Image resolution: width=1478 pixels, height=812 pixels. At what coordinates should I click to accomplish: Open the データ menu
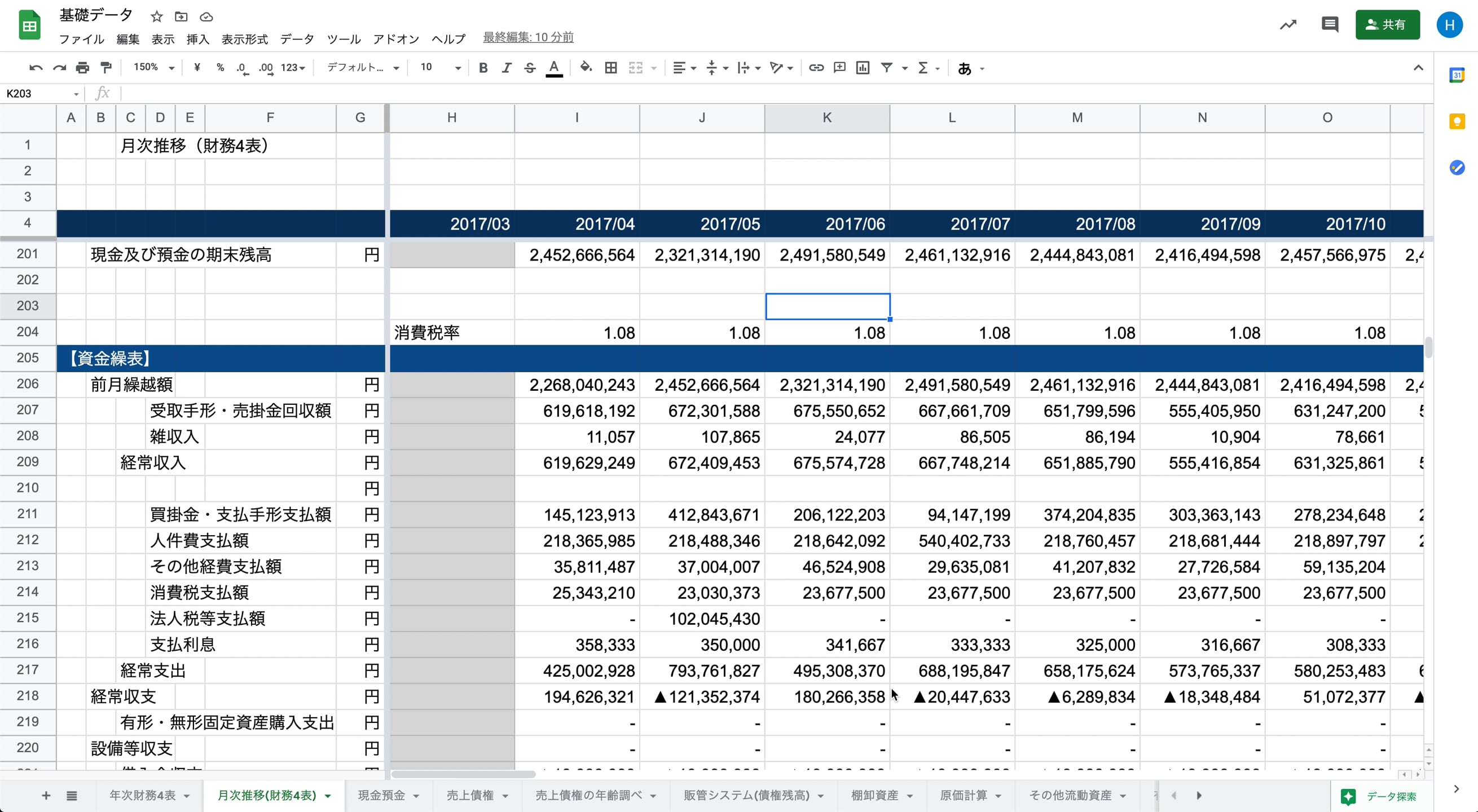[297, 39]
